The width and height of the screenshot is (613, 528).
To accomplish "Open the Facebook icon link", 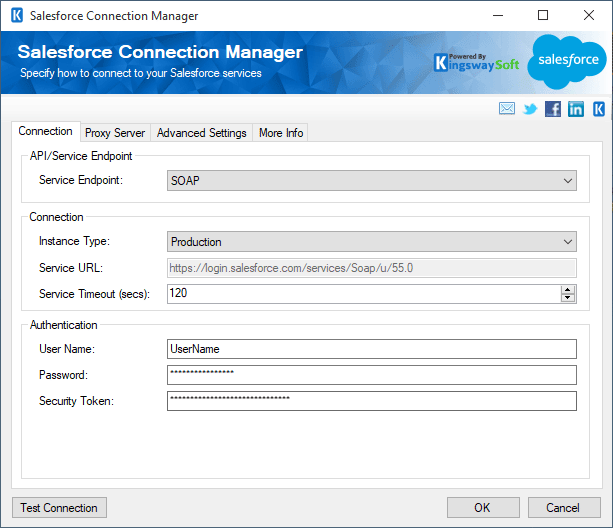I will [553, 109].
